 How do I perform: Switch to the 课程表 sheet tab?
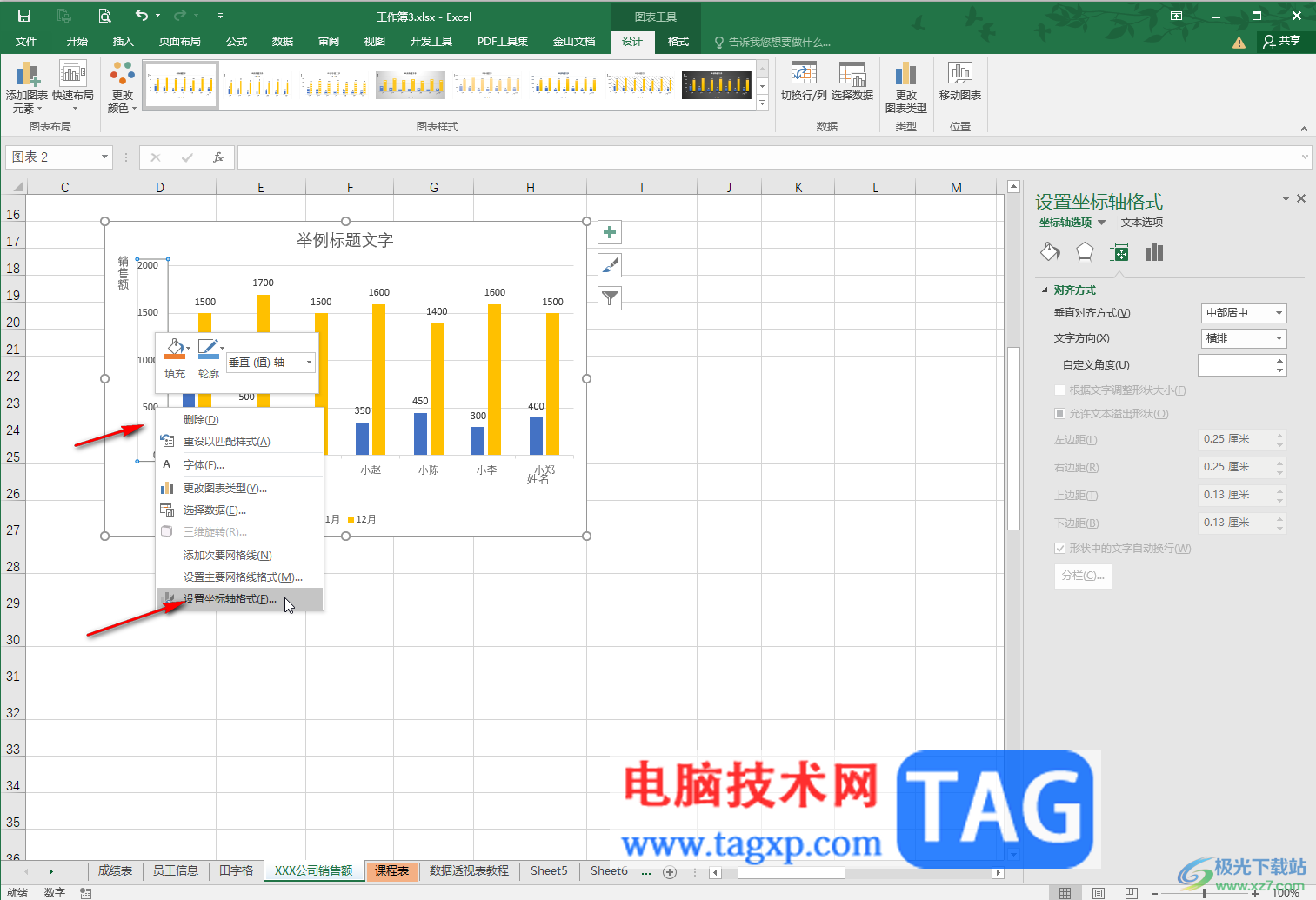click(x=392, y=870)
